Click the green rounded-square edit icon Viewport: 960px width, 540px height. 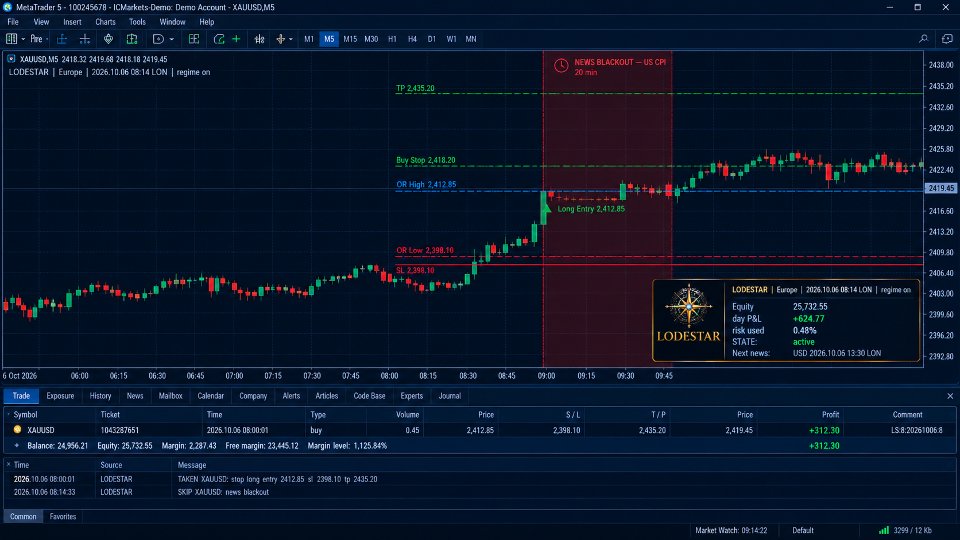219,39
